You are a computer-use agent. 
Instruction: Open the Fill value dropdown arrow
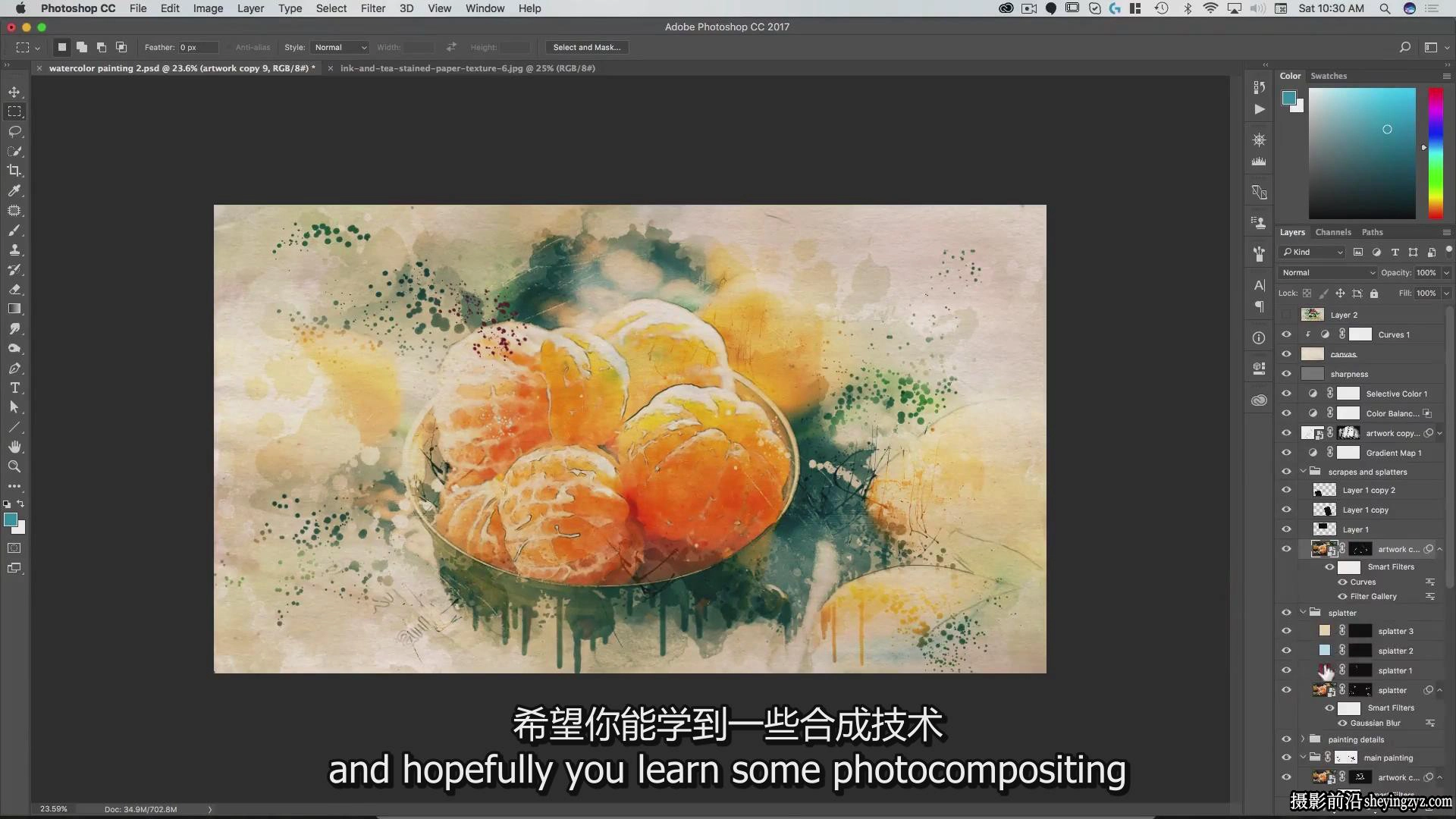pyautogui.click(x=1446, y=293)
